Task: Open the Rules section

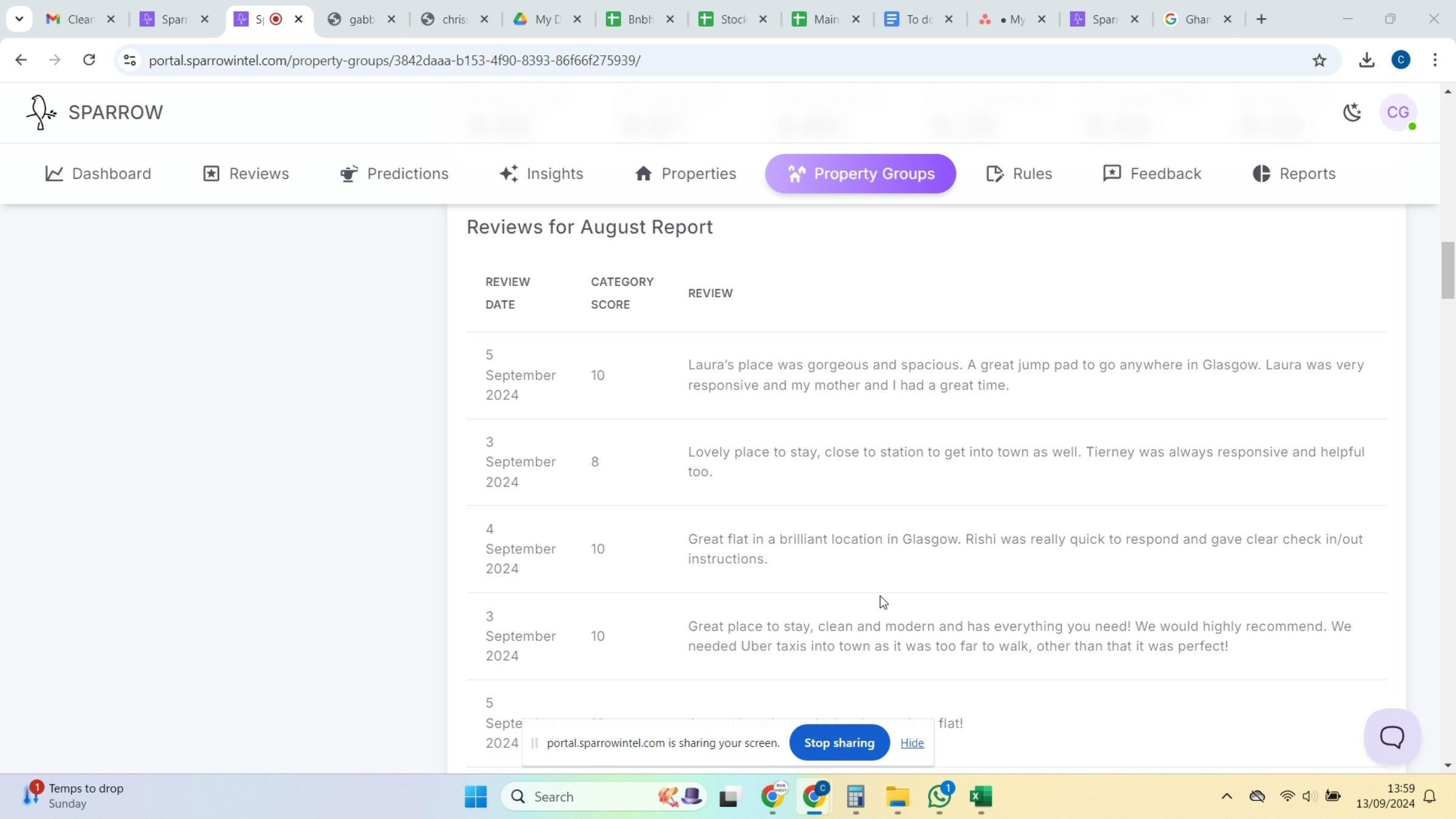Action: pos(1019,174)
